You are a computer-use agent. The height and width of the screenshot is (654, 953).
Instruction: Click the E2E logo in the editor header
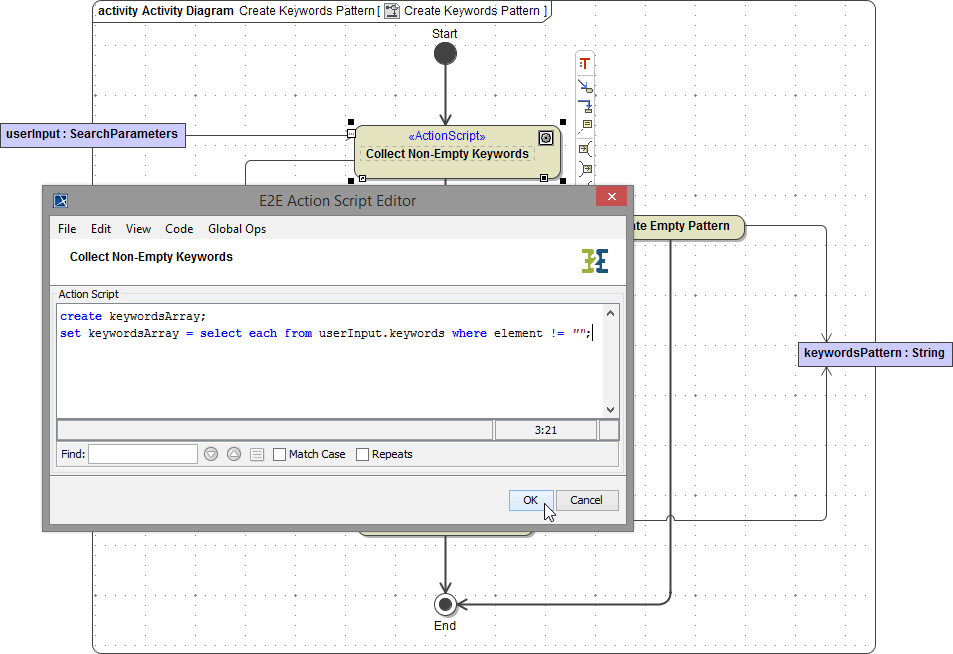point(595,257)
